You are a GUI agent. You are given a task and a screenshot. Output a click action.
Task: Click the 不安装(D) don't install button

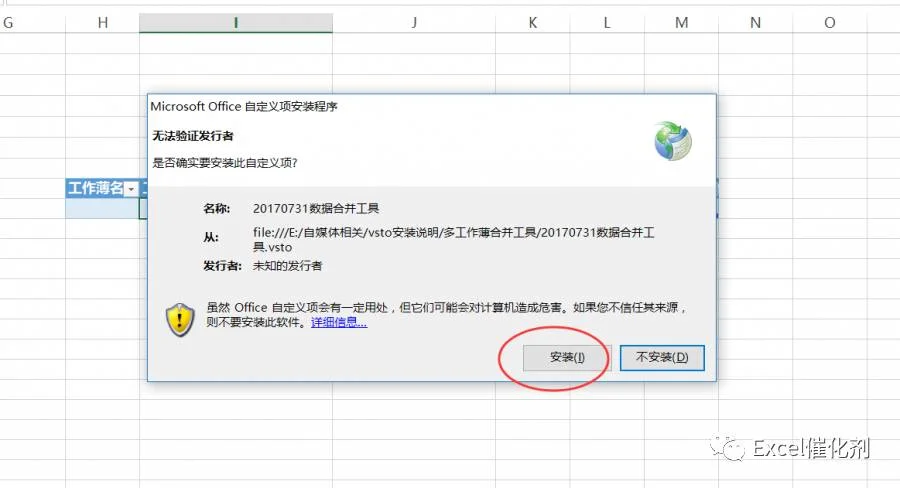point(662,357)
